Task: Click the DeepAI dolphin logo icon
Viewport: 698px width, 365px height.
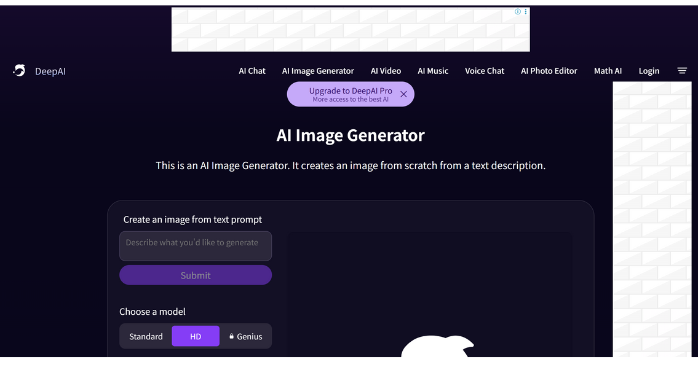Action: point(19,70)
